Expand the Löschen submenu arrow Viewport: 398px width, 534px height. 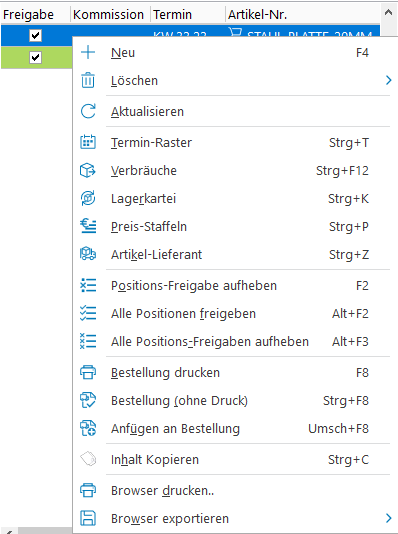coord(388,80)
